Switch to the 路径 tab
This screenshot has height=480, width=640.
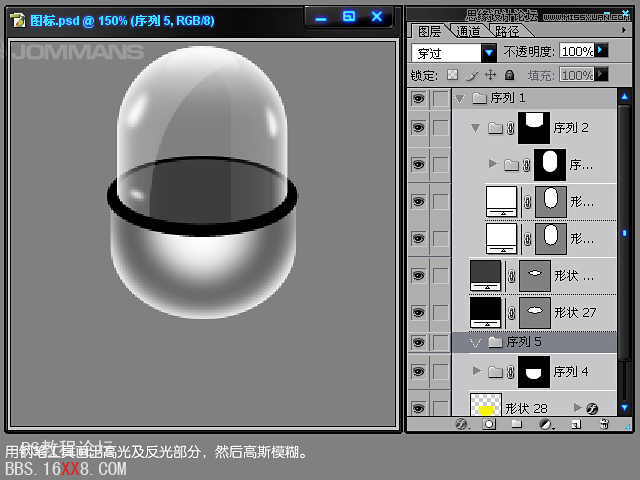click(x=507, y=31)
